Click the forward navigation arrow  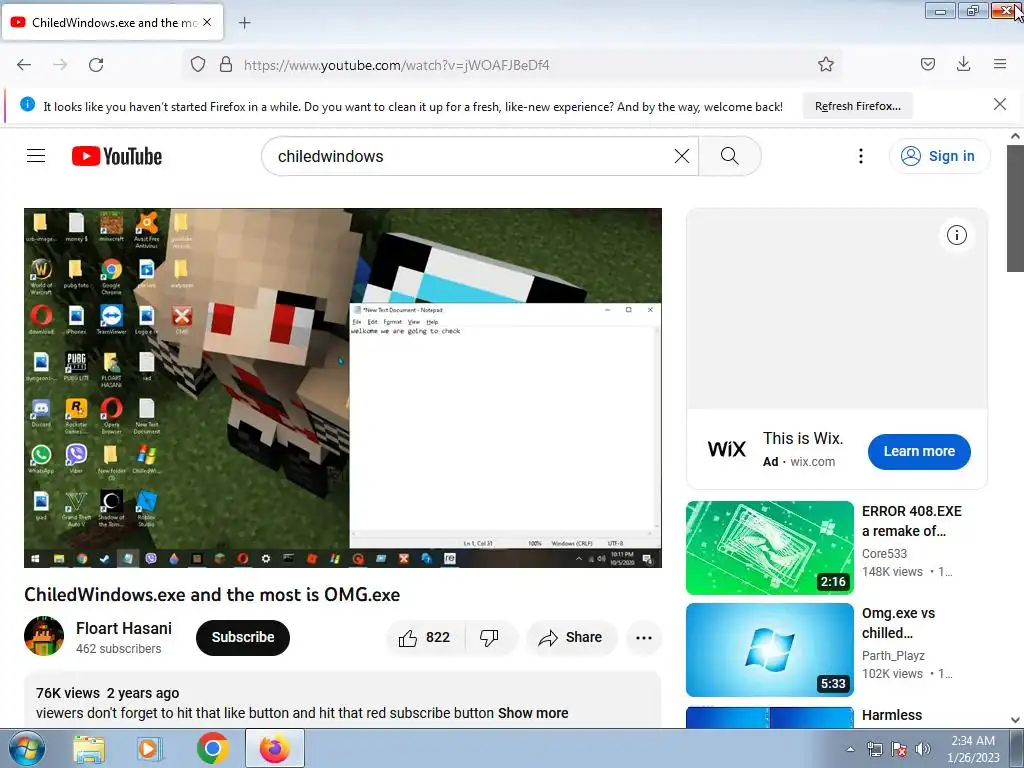point(60,65)
